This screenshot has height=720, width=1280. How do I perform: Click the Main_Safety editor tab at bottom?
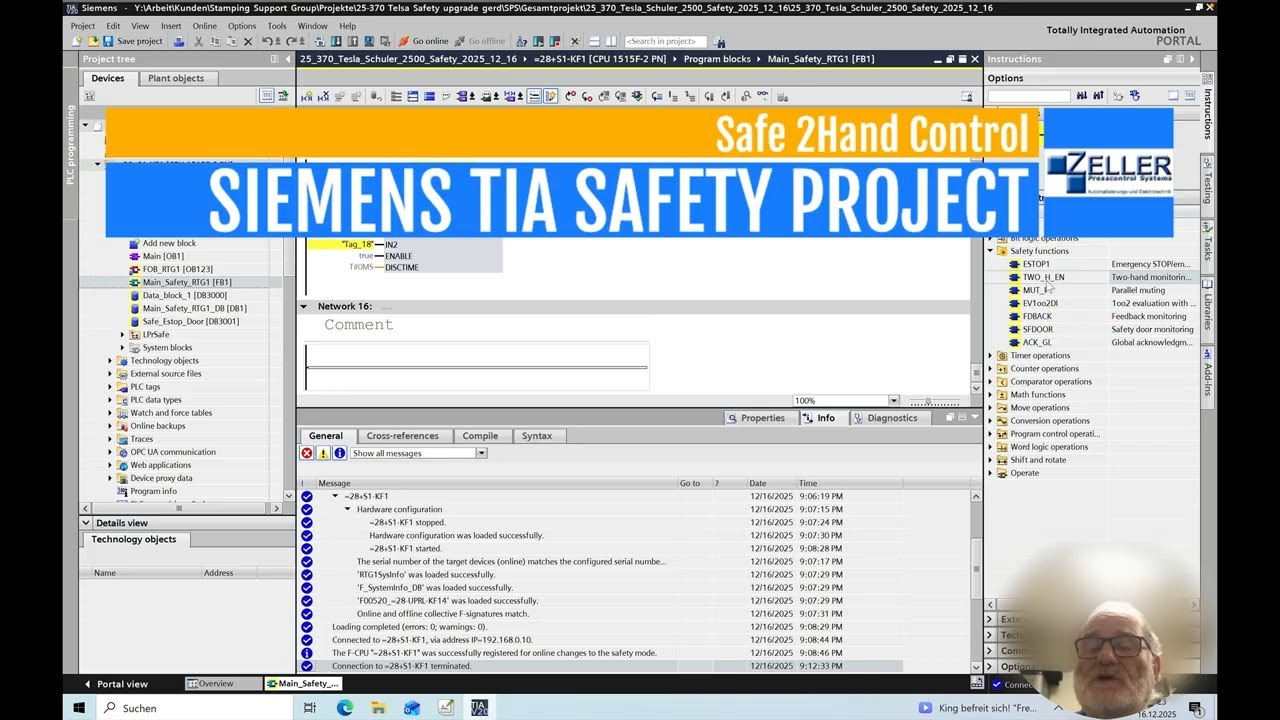[302, 684]
